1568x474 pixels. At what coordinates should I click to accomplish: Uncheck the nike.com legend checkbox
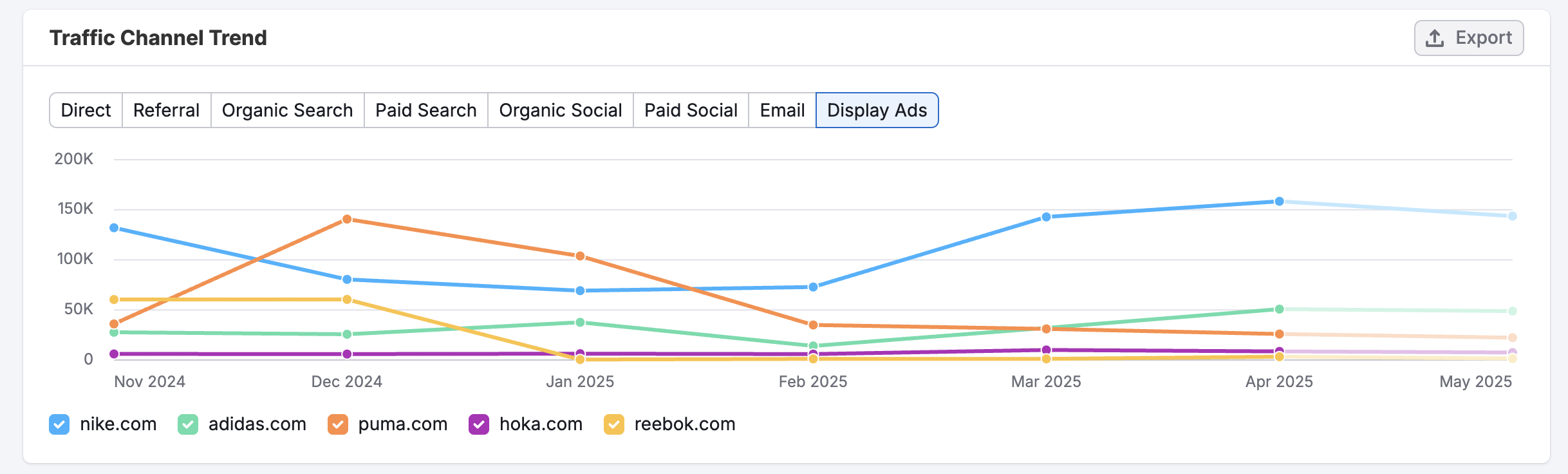(59, 424)
